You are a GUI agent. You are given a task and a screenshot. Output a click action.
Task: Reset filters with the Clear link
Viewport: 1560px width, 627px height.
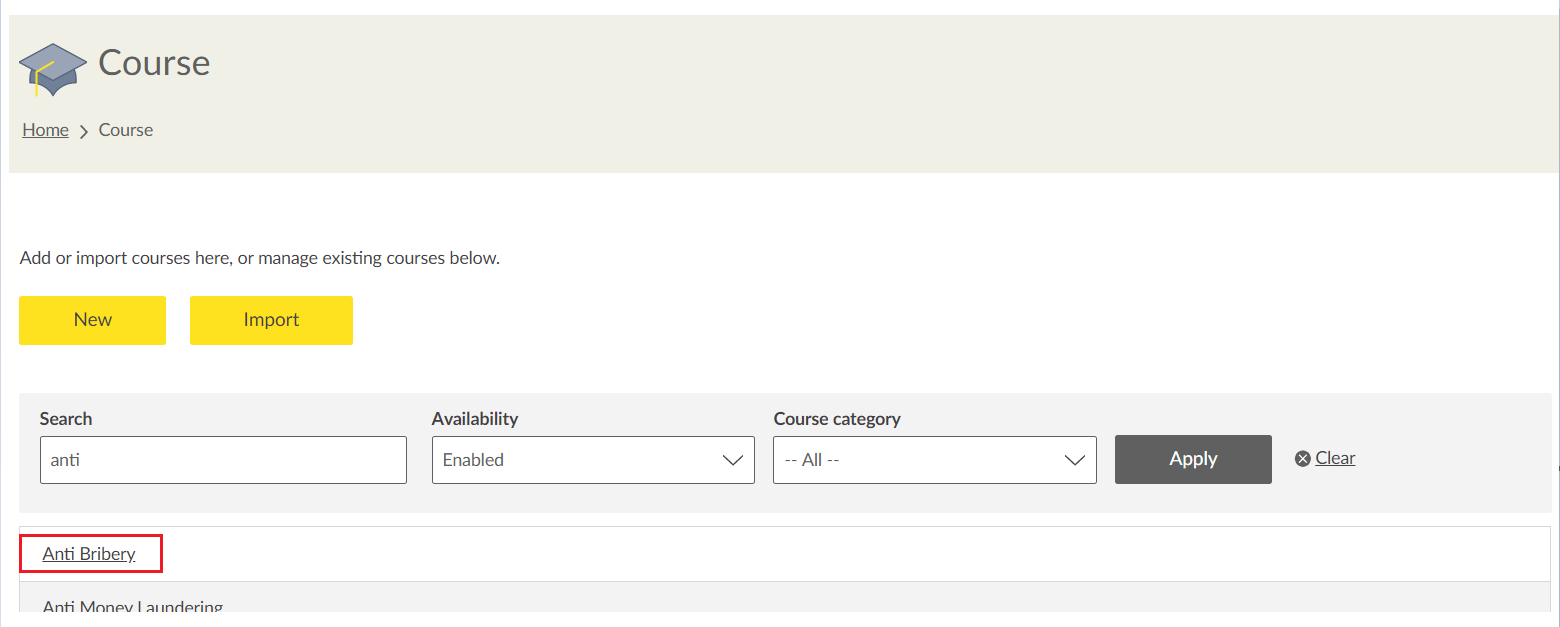pyautogui.click(x=1335, y=458)
